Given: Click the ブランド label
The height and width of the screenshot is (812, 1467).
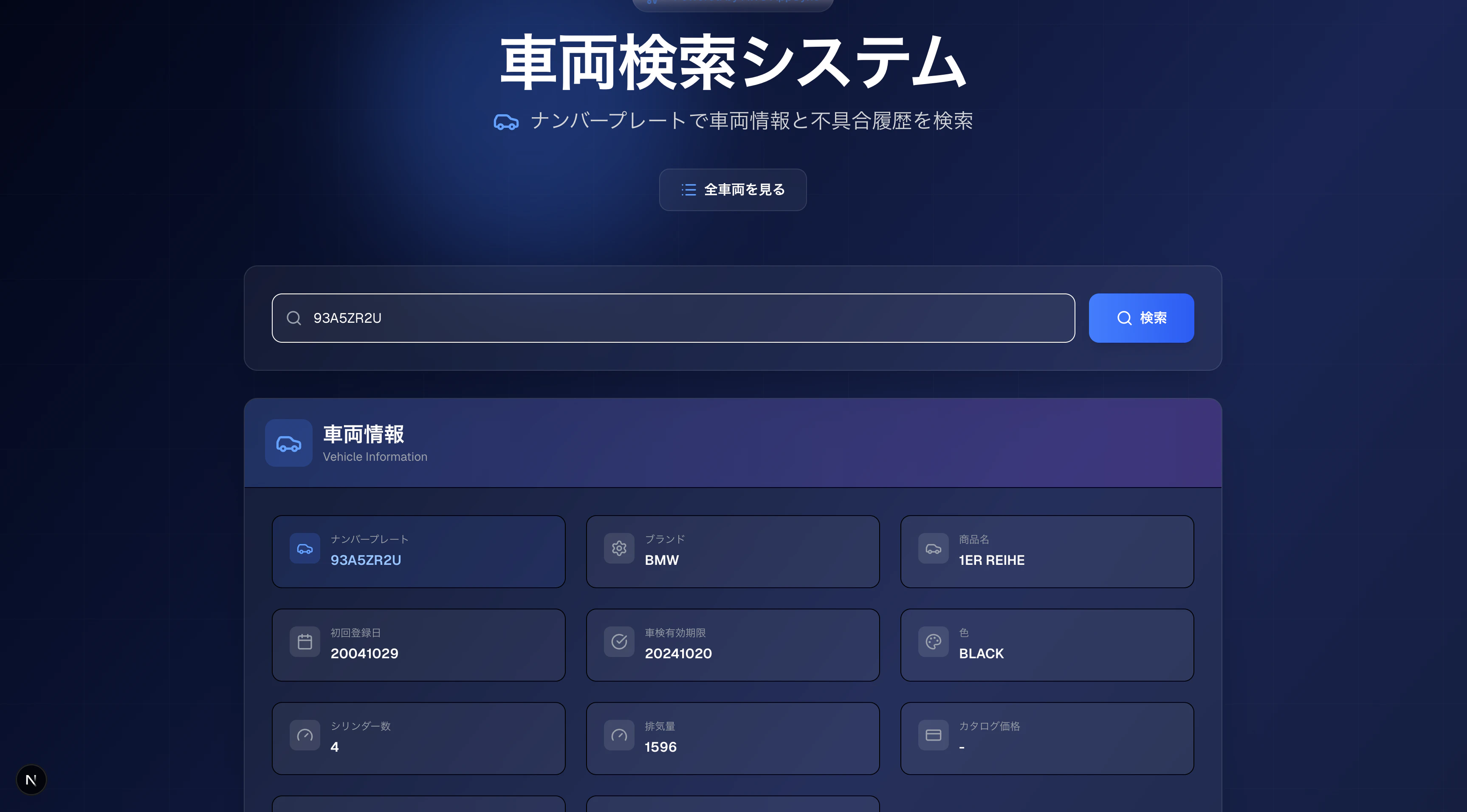Looking at the screenshot, I should coord(665,539).
